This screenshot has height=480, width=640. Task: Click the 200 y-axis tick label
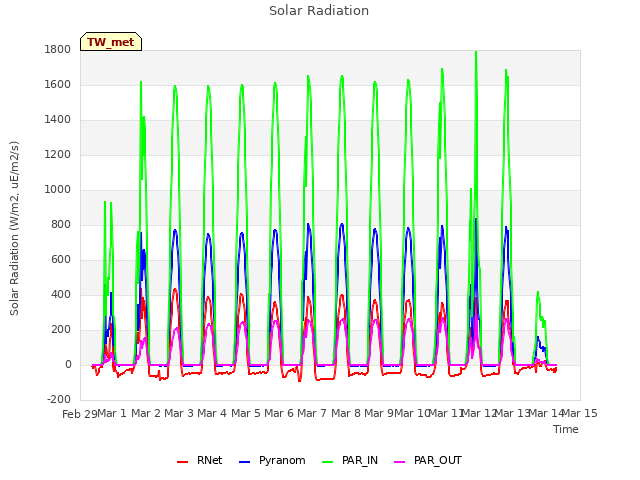click(61, 330)
